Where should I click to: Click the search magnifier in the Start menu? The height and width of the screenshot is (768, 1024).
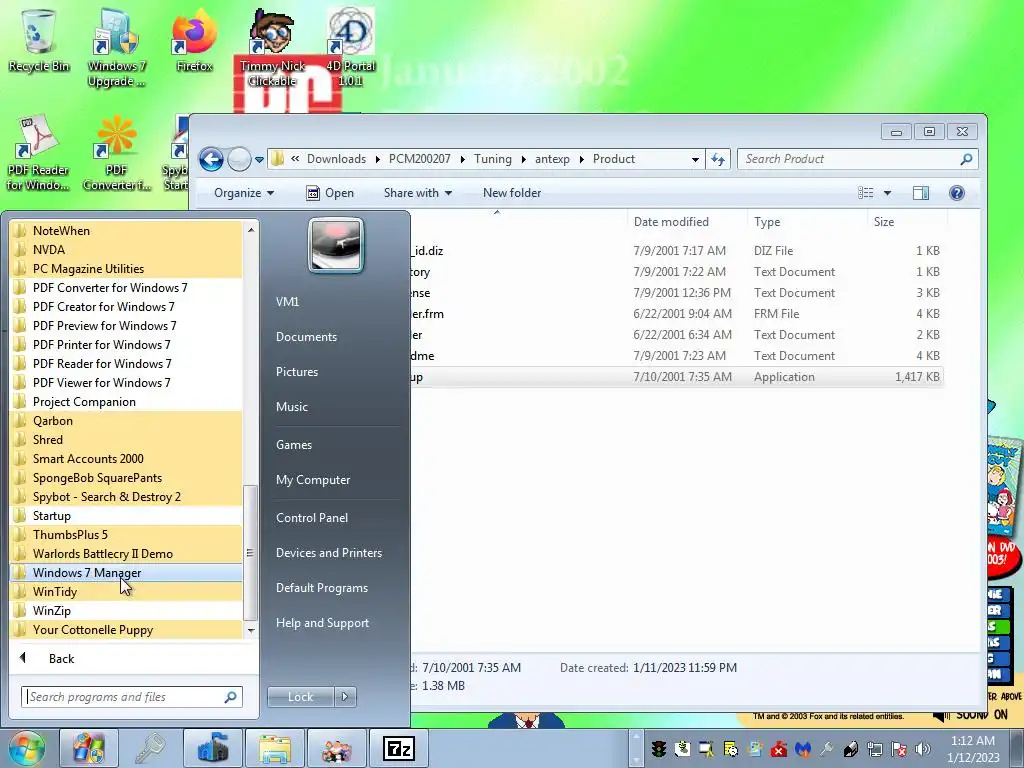[x=231, y=697]
